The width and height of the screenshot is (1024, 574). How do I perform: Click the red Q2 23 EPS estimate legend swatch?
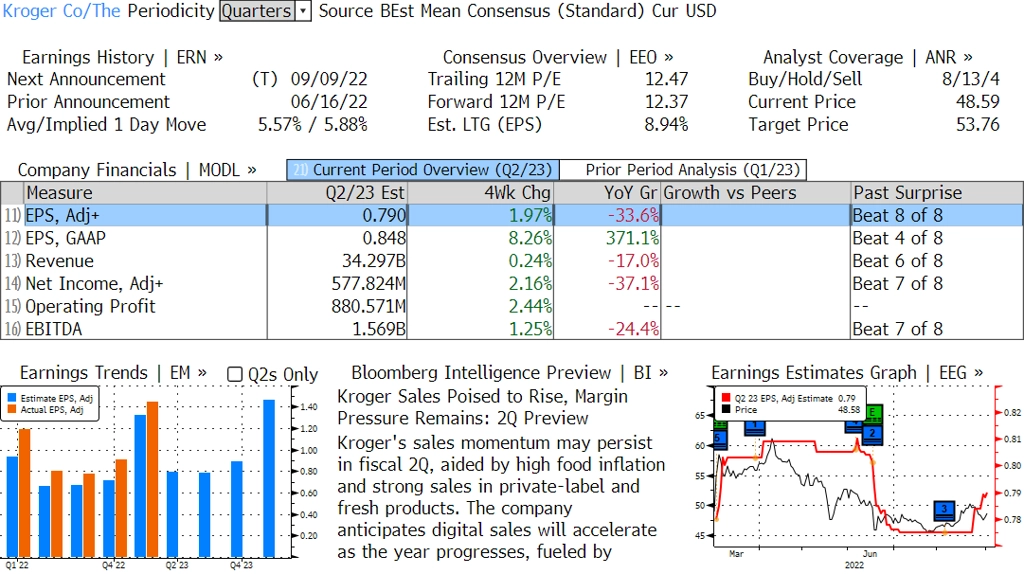pos(726,398)
